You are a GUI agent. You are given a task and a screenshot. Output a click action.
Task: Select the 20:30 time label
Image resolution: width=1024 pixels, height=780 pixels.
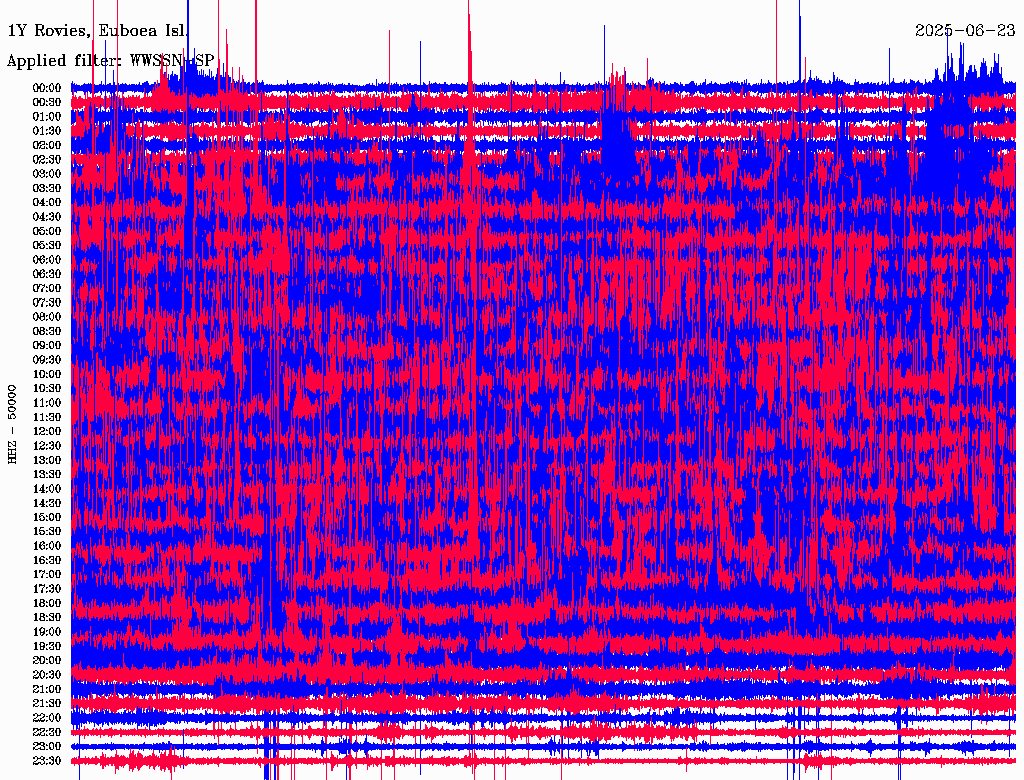click(47, 674)
